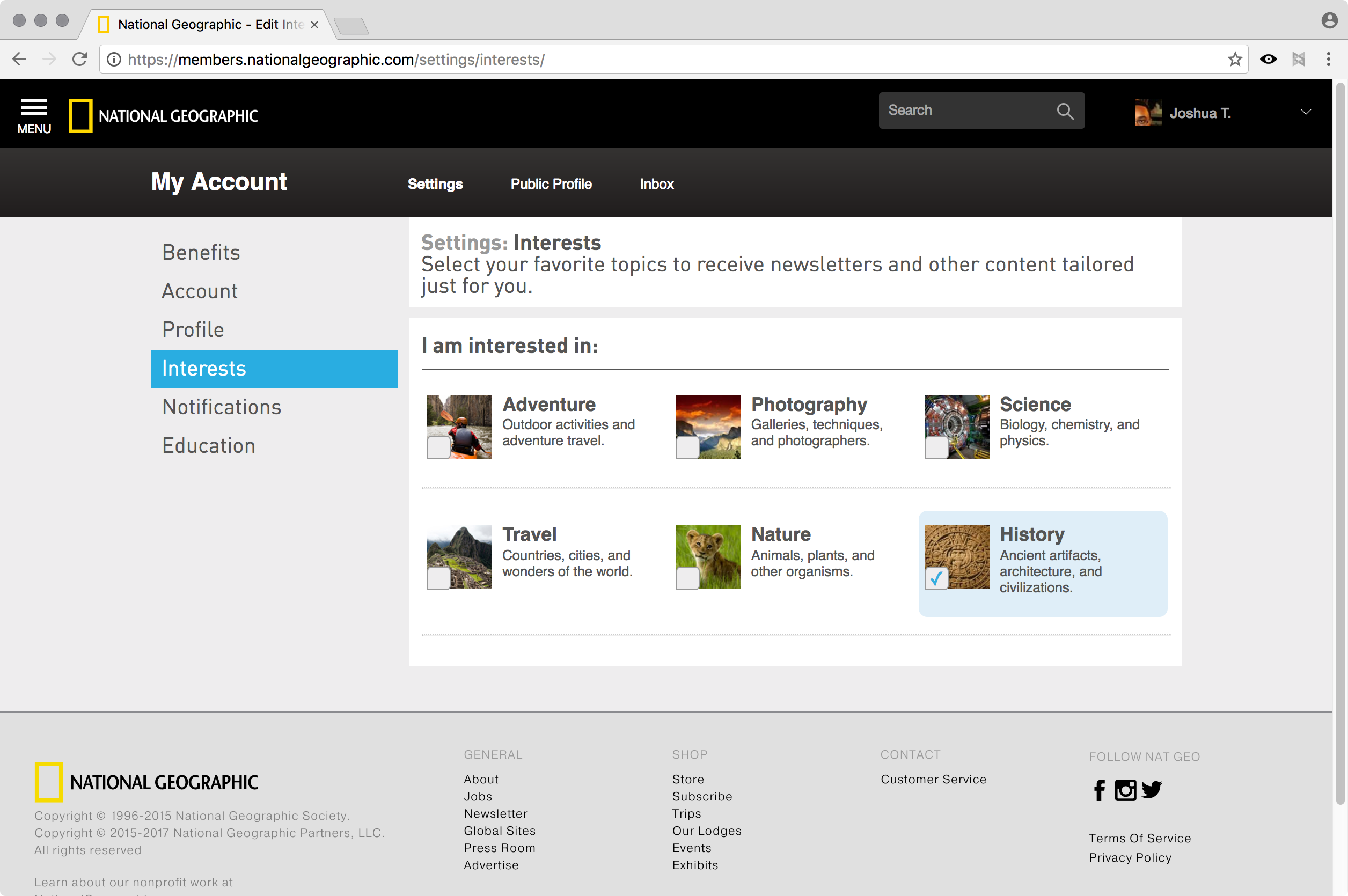Click the National Geographic header logo
Viewport: 1348px width, 896px height.
164,115
